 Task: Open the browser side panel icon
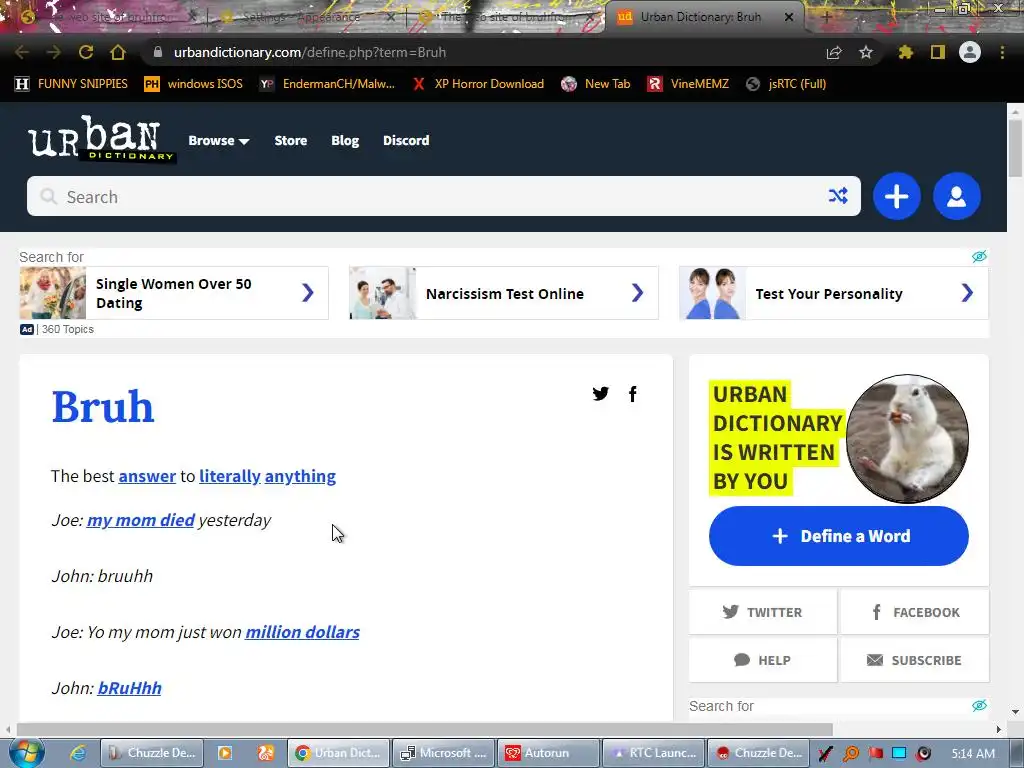click(938, 52)
